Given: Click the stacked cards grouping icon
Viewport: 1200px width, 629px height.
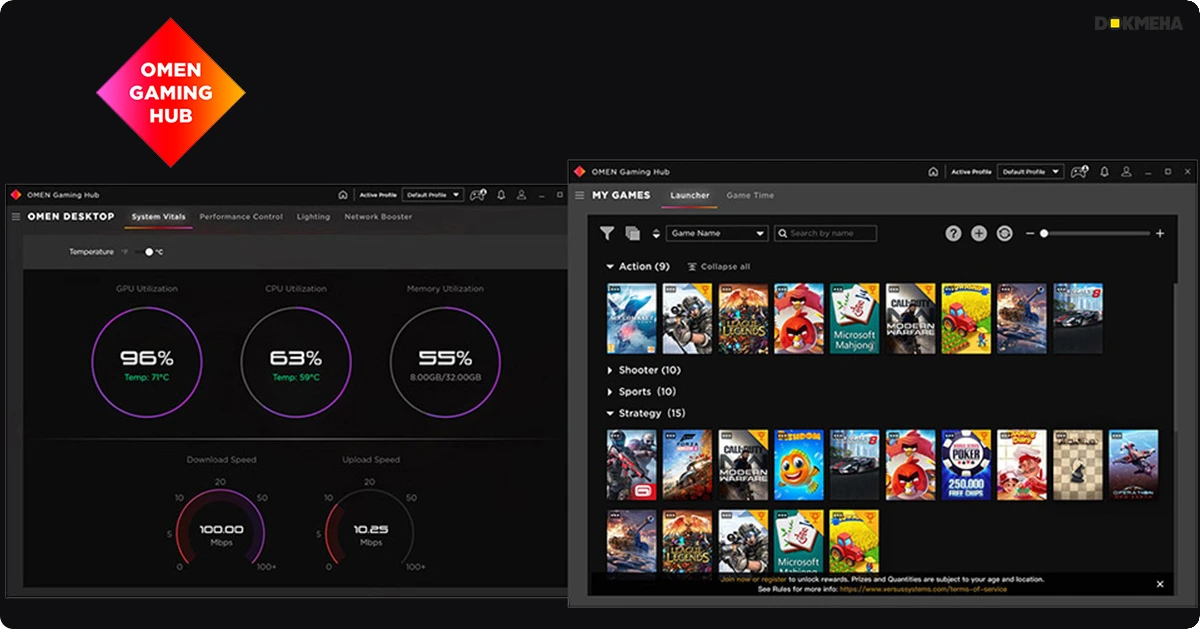Looking at the screenshot, I should click(632, 233).
